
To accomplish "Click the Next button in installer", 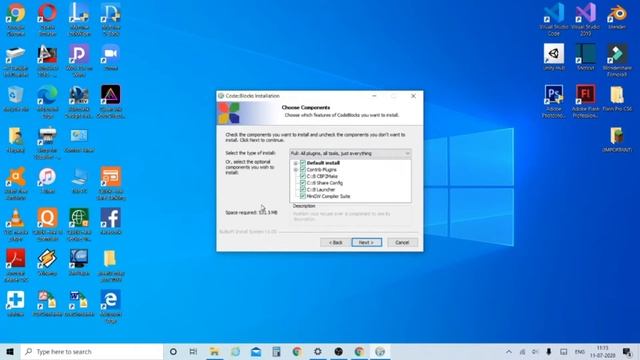I will 367,242.
